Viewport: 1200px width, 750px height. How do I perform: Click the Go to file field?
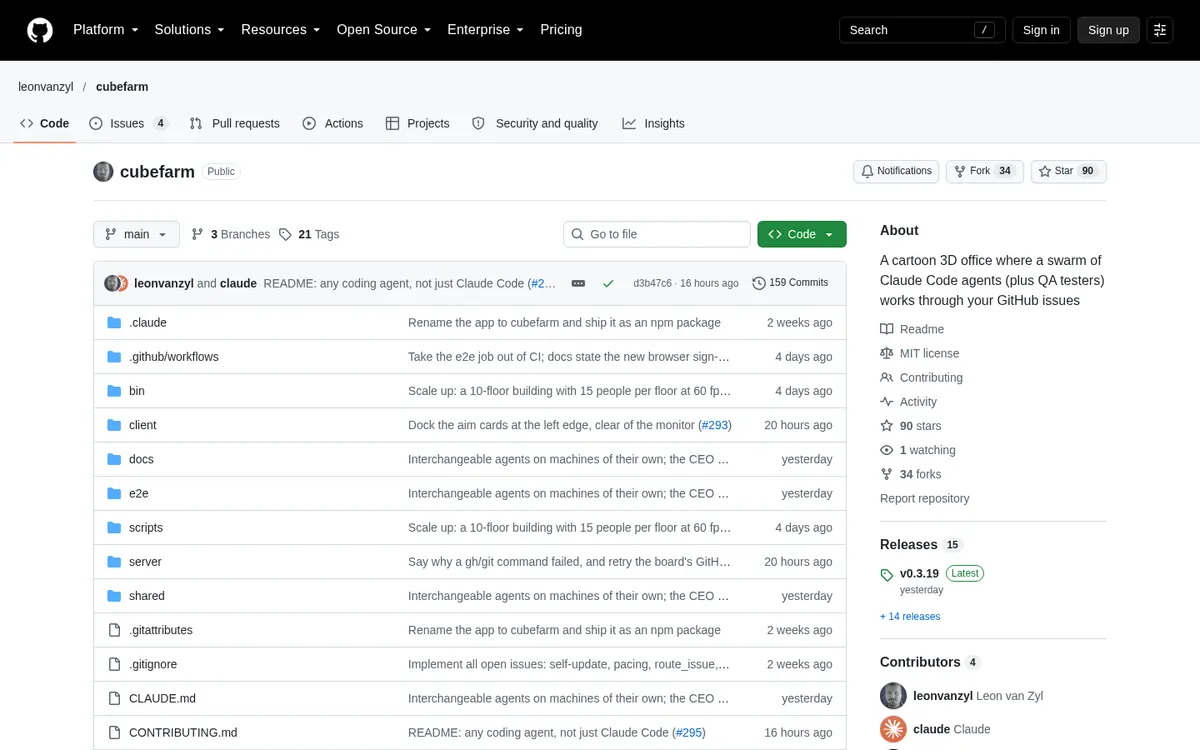pyautogui.click(x=657, y=234)
